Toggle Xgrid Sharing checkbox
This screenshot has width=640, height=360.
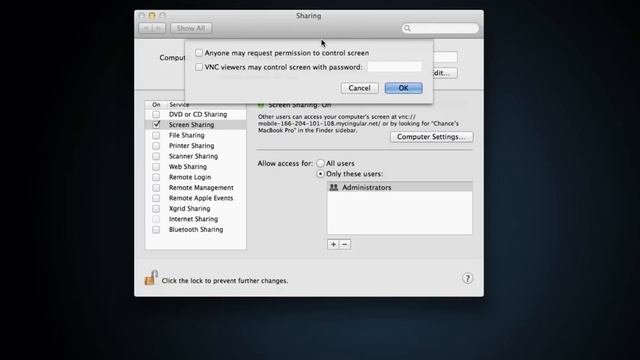point(156,209)
